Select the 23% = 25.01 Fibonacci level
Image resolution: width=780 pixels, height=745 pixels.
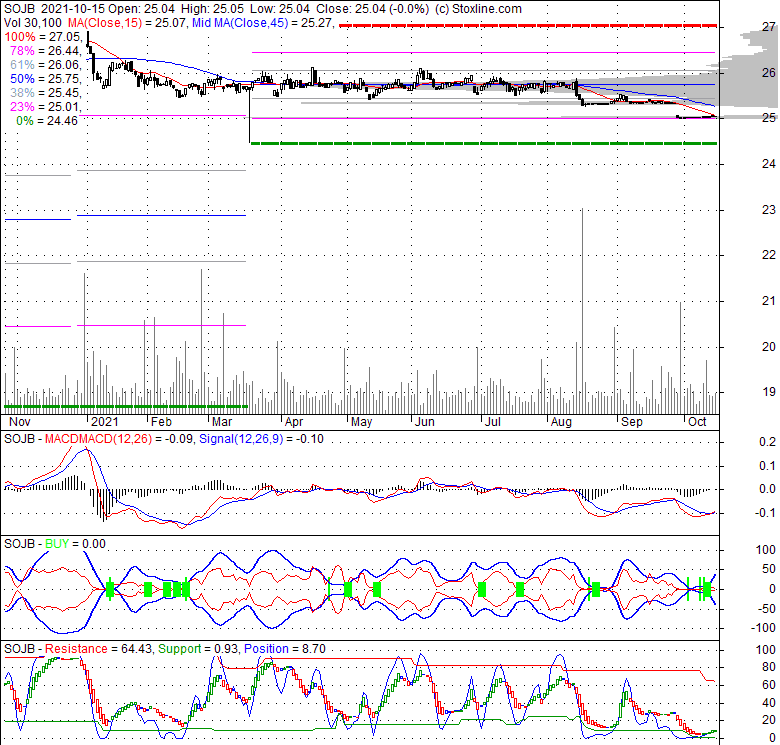(x=45, y=106)
